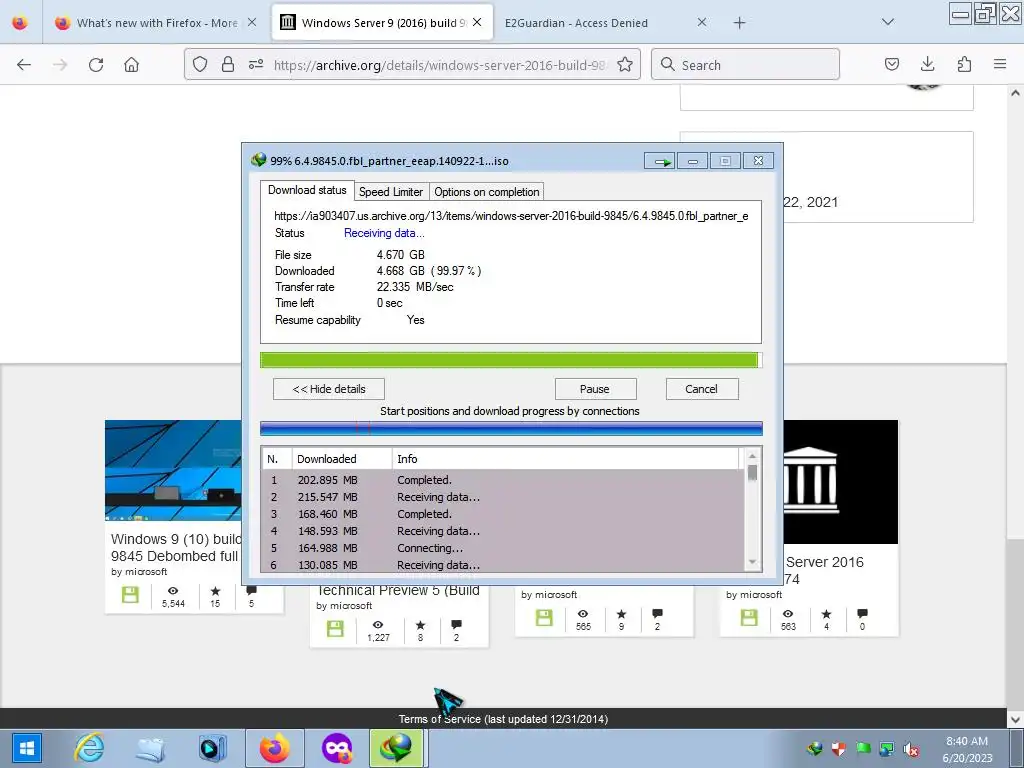
Task: Click the Hide details button
Action: tap(328, 389)
